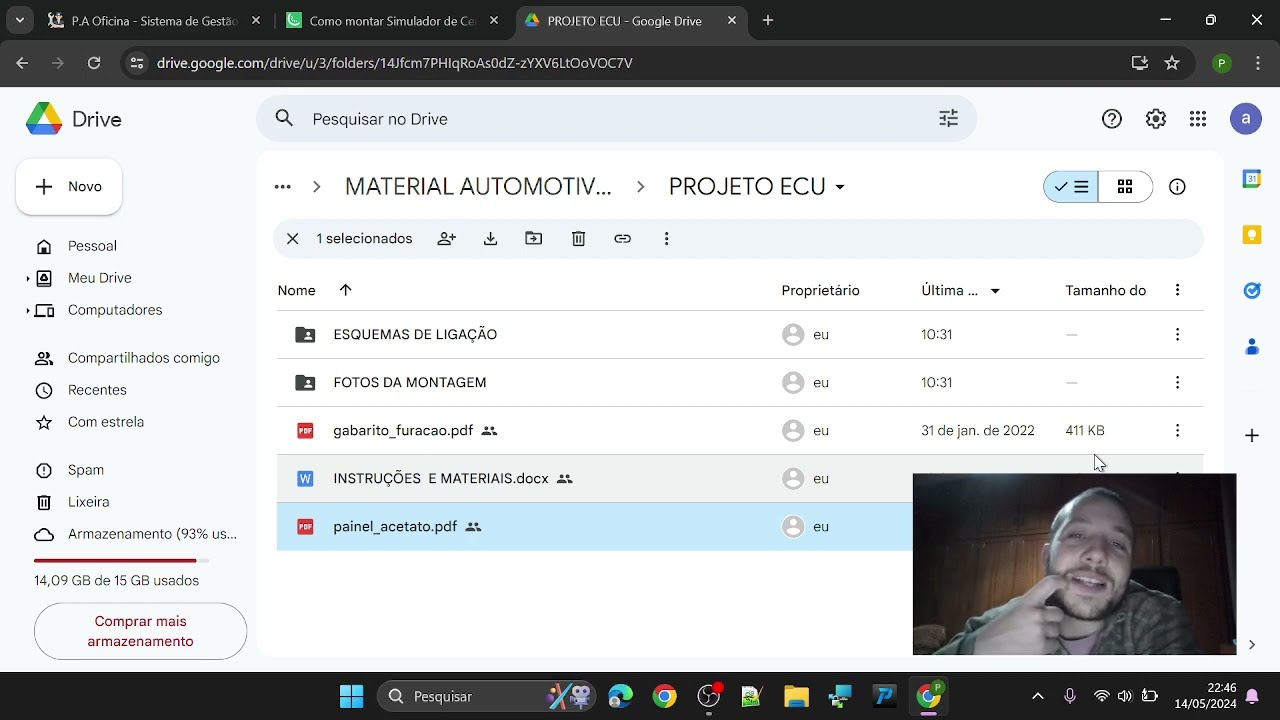Screen dimensions: 1280x720
Task: Open File Explorer from the taskbar
Action: coord(796,696)
